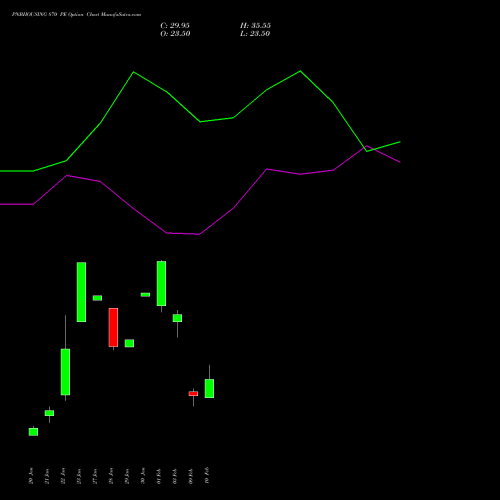Click the low value L: 23.50
This screenshot has width=500, height=500.
point(255,34)
